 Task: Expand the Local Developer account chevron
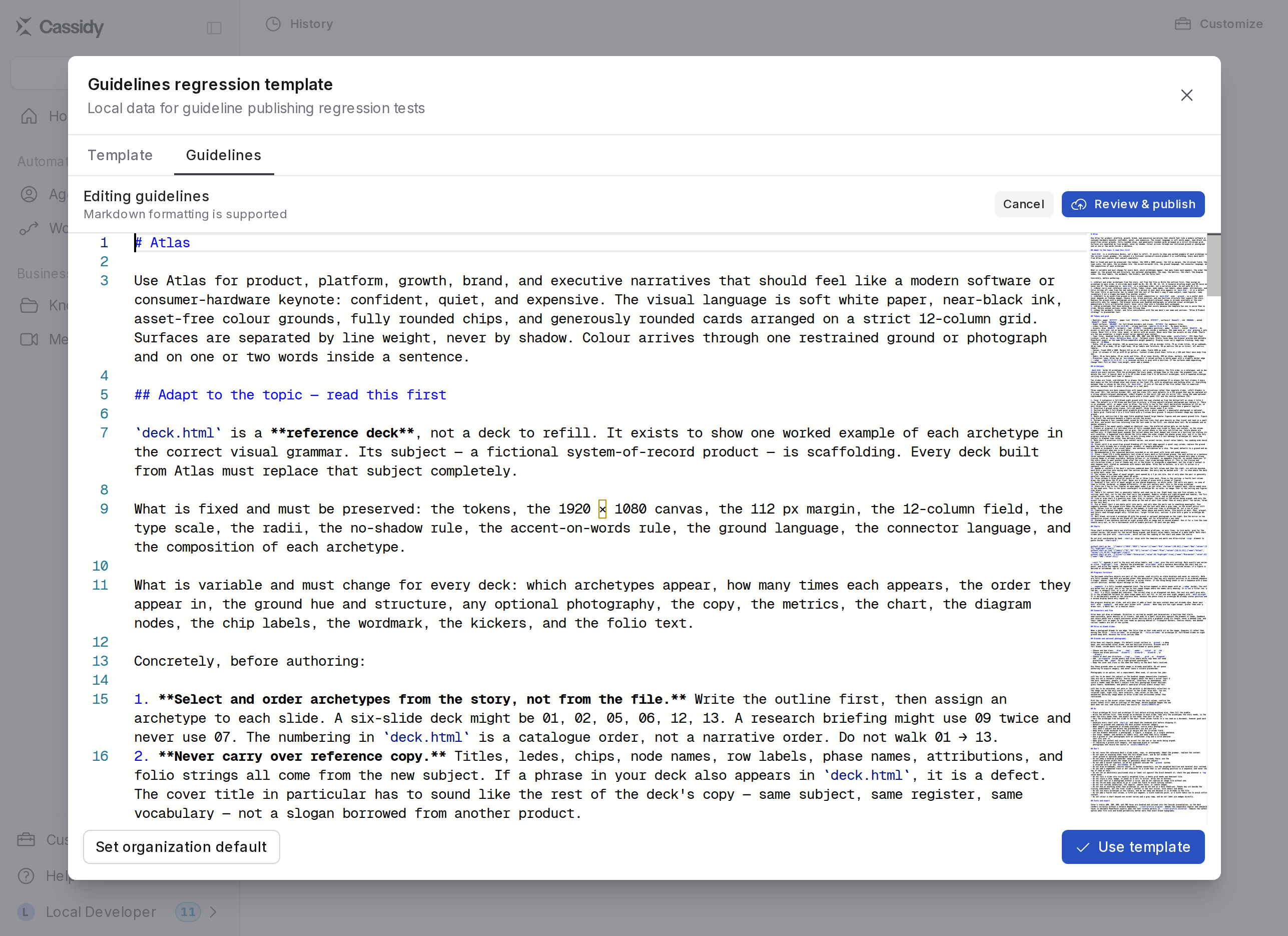click(x=213, y=911)
